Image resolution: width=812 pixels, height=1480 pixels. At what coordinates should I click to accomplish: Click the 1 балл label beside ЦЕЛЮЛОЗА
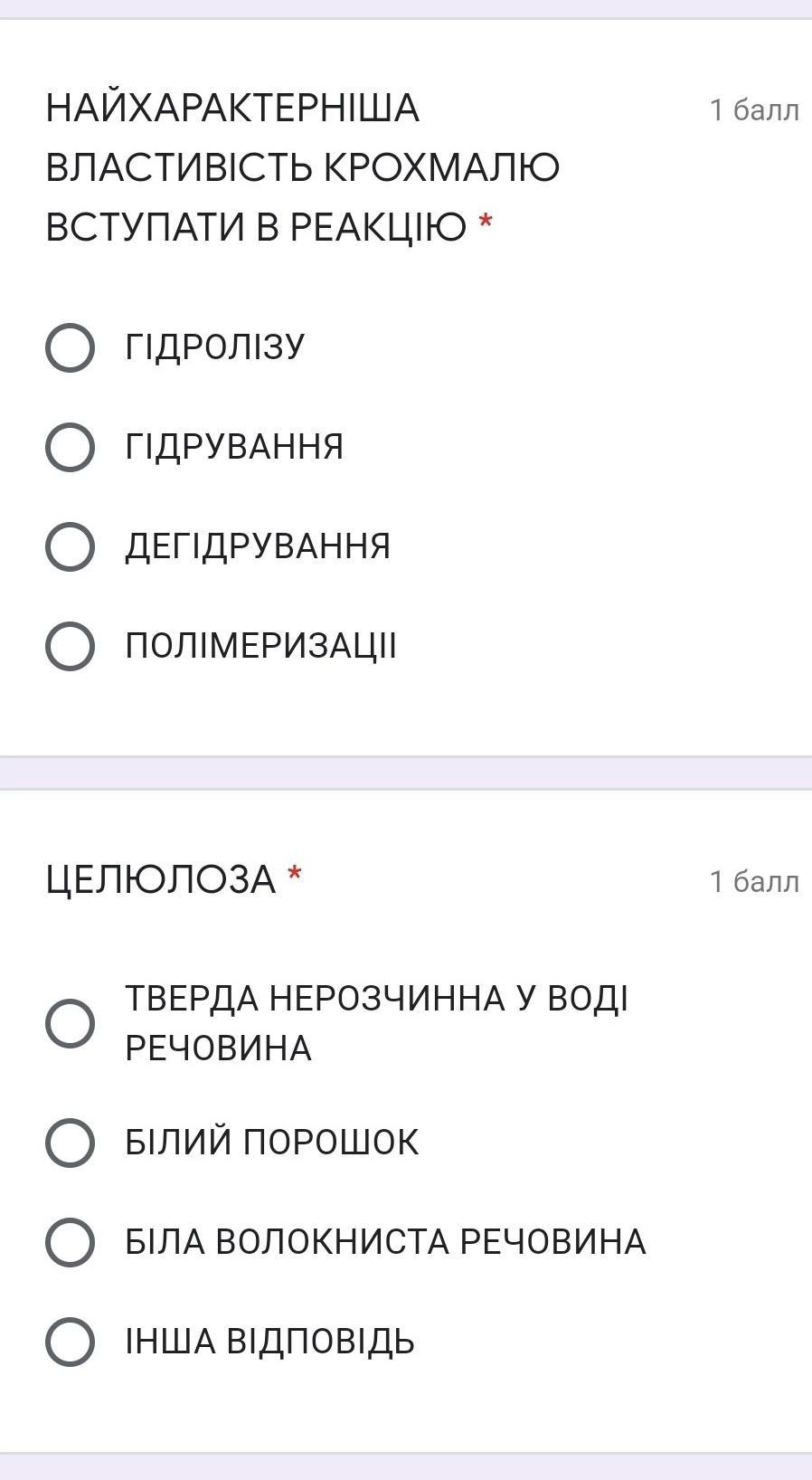754,881
